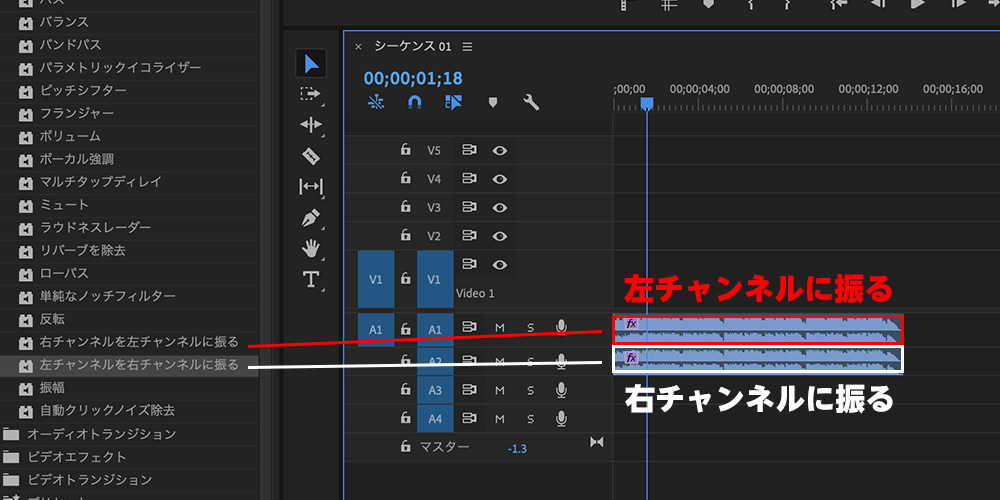Hide track V3 output with eye

pos(500,207)
